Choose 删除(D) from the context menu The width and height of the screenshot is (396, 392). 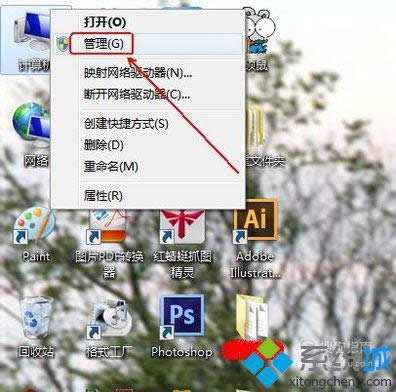click(x=147, y=145)
